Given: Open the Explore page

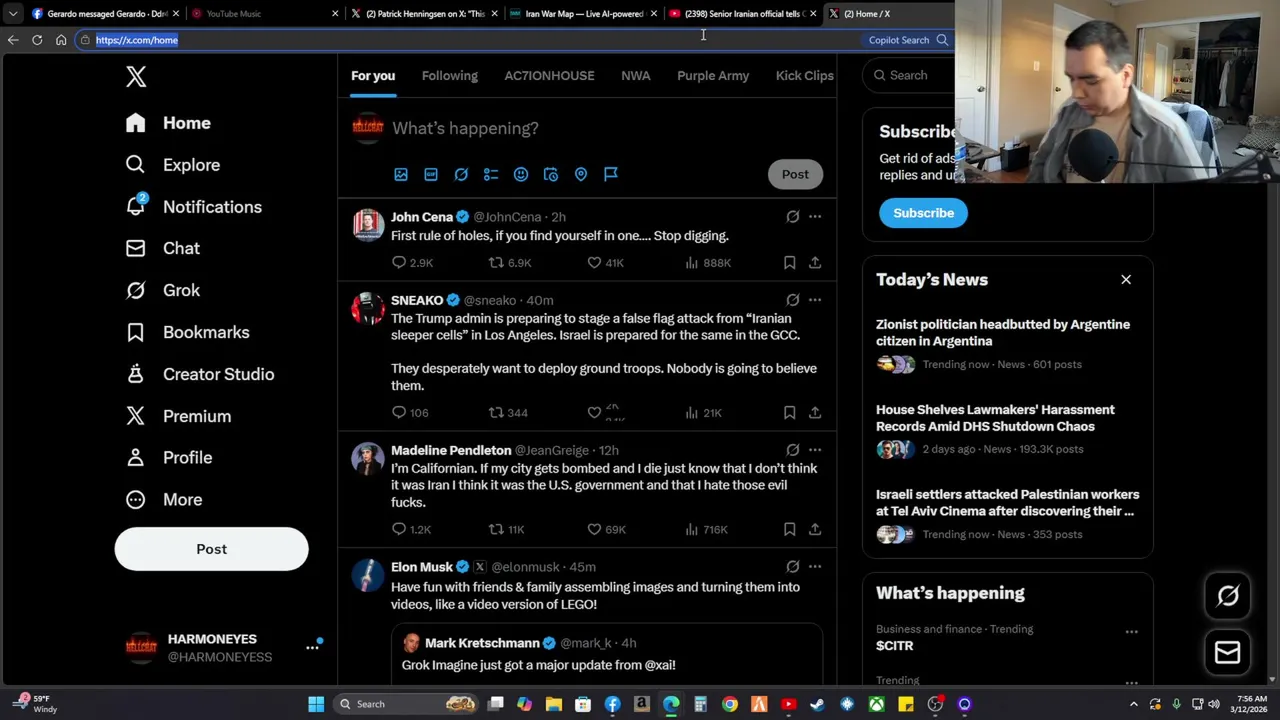Looking at the screenshot, I should pyautogui.click(x=172, y=165).
